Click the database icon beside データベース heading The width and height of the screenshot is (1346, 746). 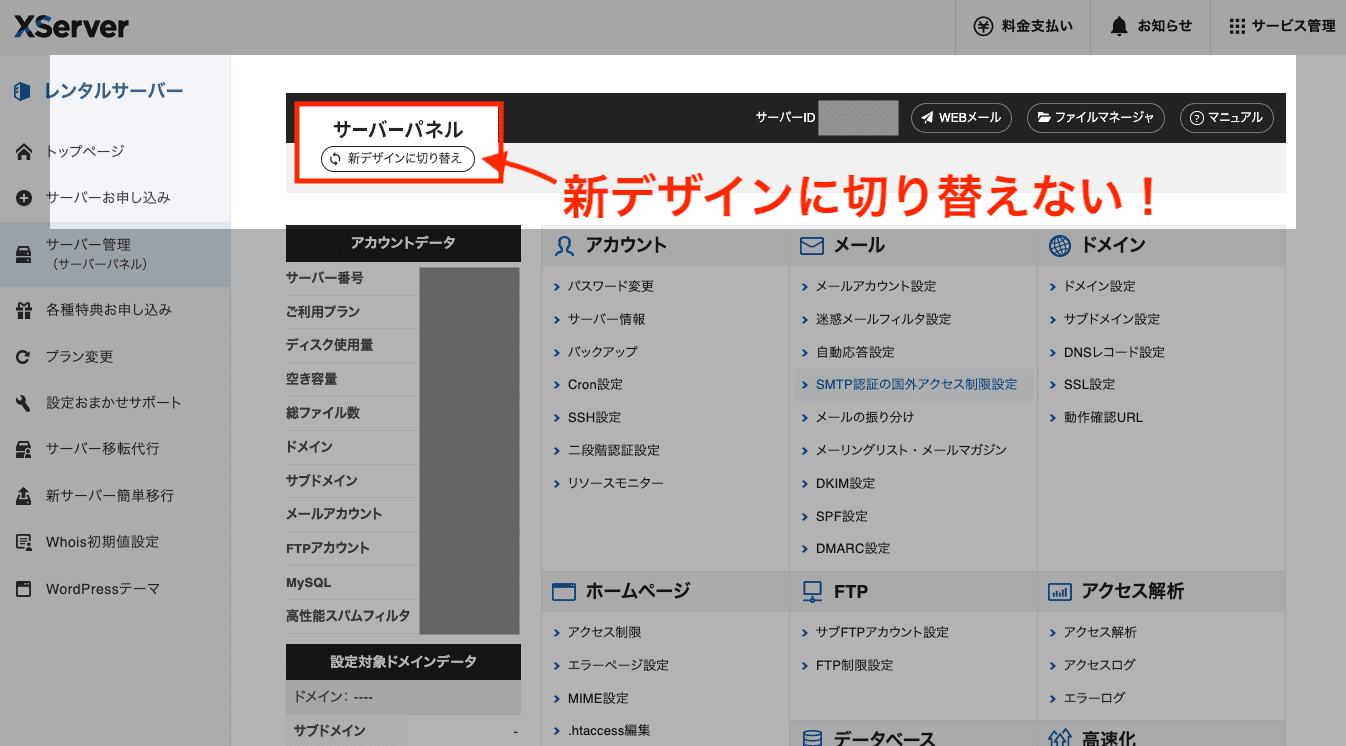click(x=812, y=739)
